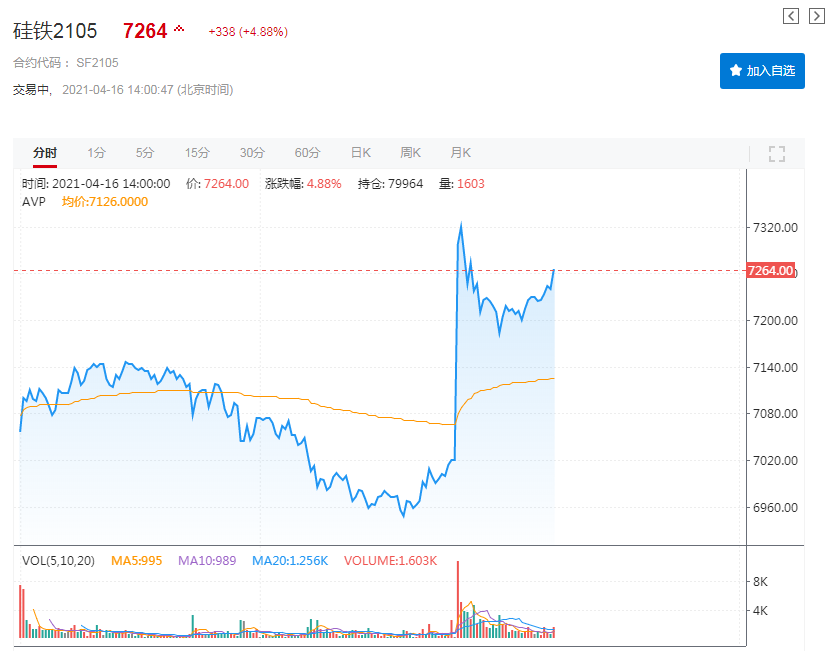
Task: Open the 月K monthly tab
Action: [460, 153]
